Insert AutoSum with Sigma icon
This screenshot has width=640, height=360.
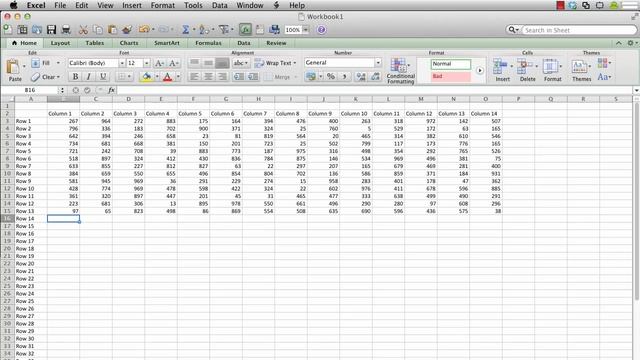pos(185,29)
